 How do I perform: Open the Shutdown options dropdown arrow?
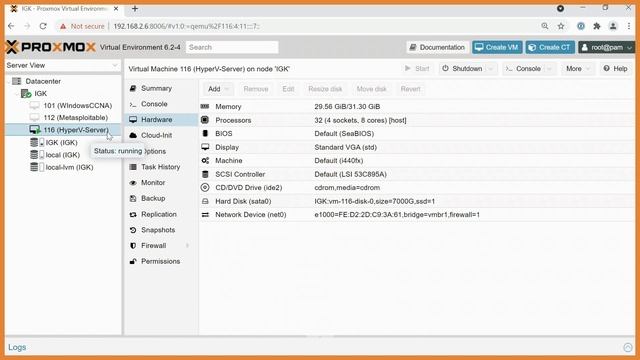pos(491,69)
